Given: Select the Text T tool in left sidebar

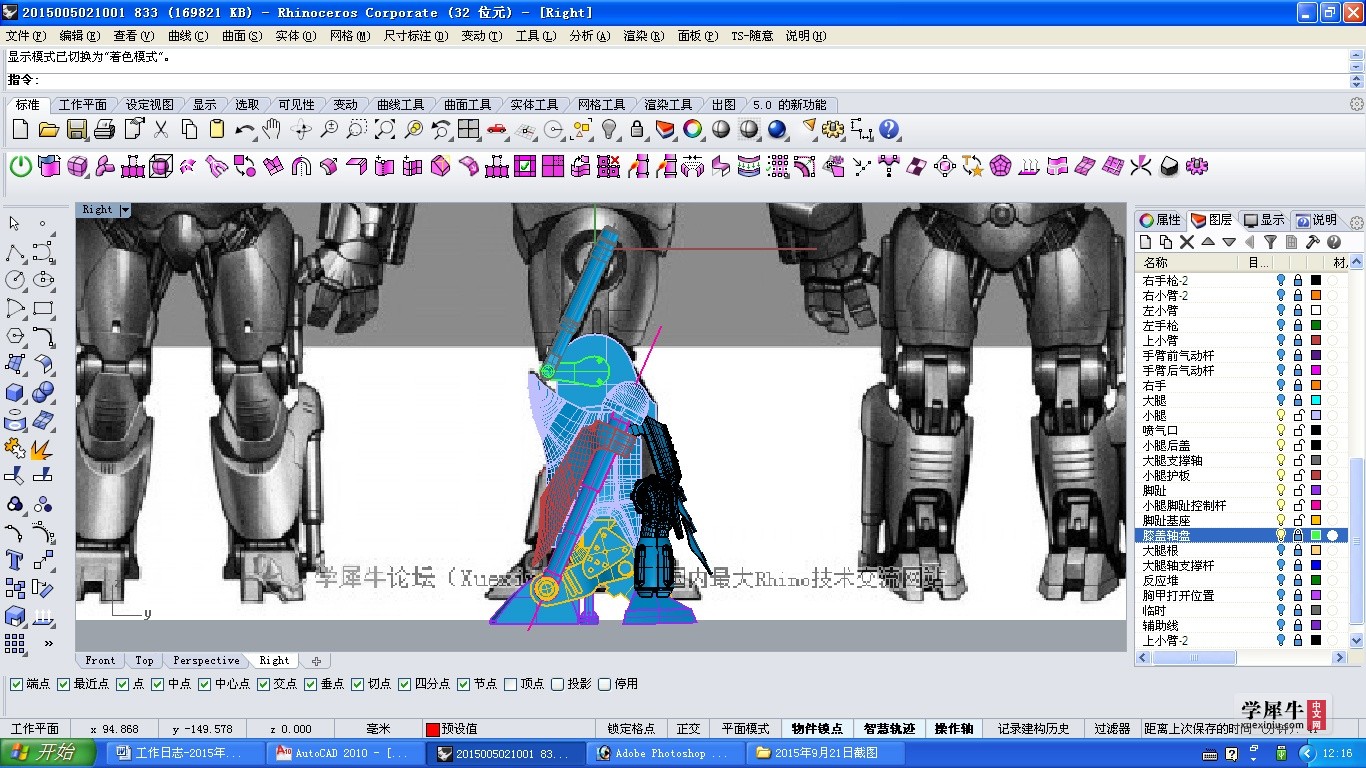Looking at the screenshot, I should click(x=14, y=560).
